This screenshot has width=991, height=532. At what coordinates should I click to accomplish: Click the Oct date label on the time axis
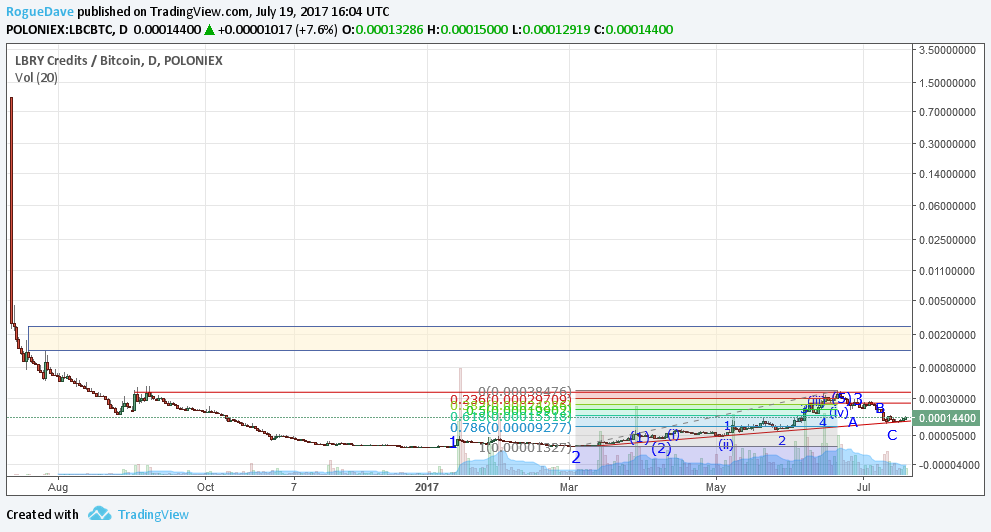pos(205,487)
